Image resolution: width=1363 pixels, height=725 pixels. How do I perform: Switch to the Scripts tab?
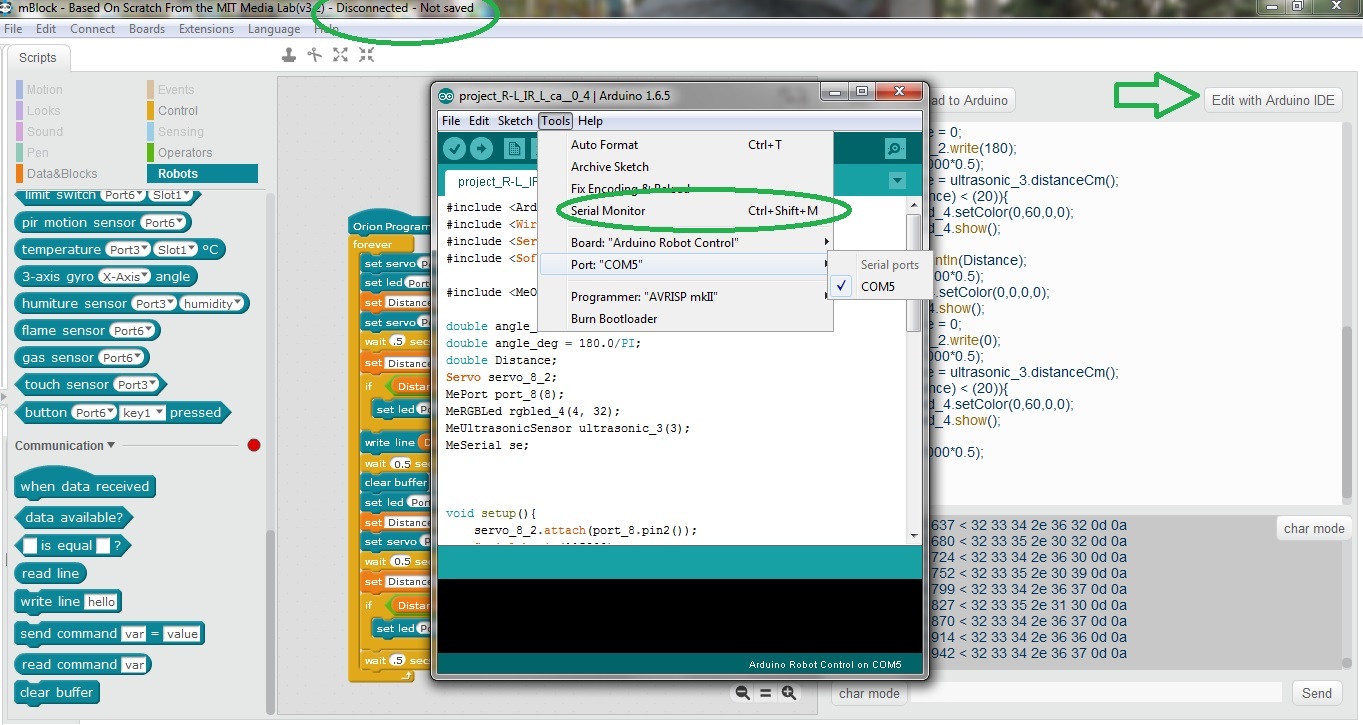[x=39, y=58]
